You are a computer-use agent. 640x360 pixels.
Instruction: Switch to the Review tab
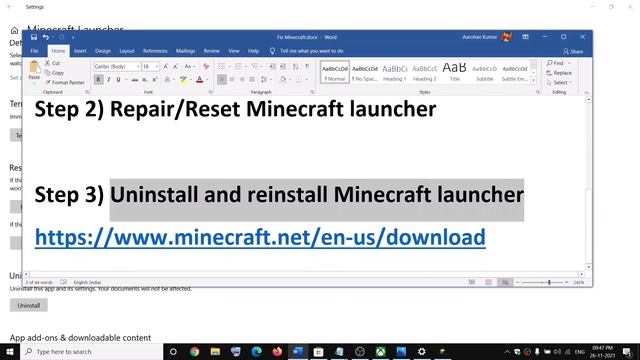click(211, 51)
